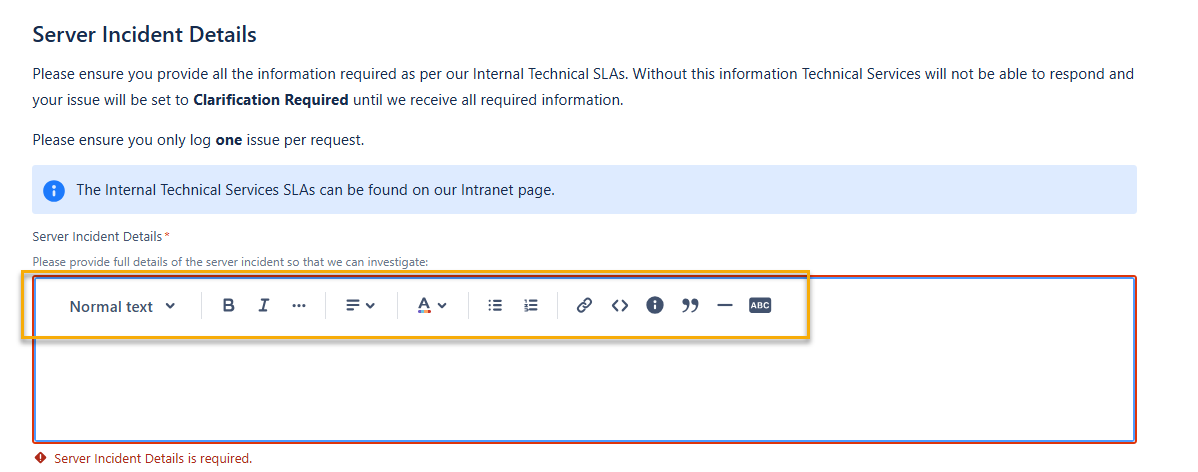Image resolution: width=1198 pixels, height=472 pixels.
Task: Click the 'Server Incident Details is required.' error text
Action: tap(153, 459)
